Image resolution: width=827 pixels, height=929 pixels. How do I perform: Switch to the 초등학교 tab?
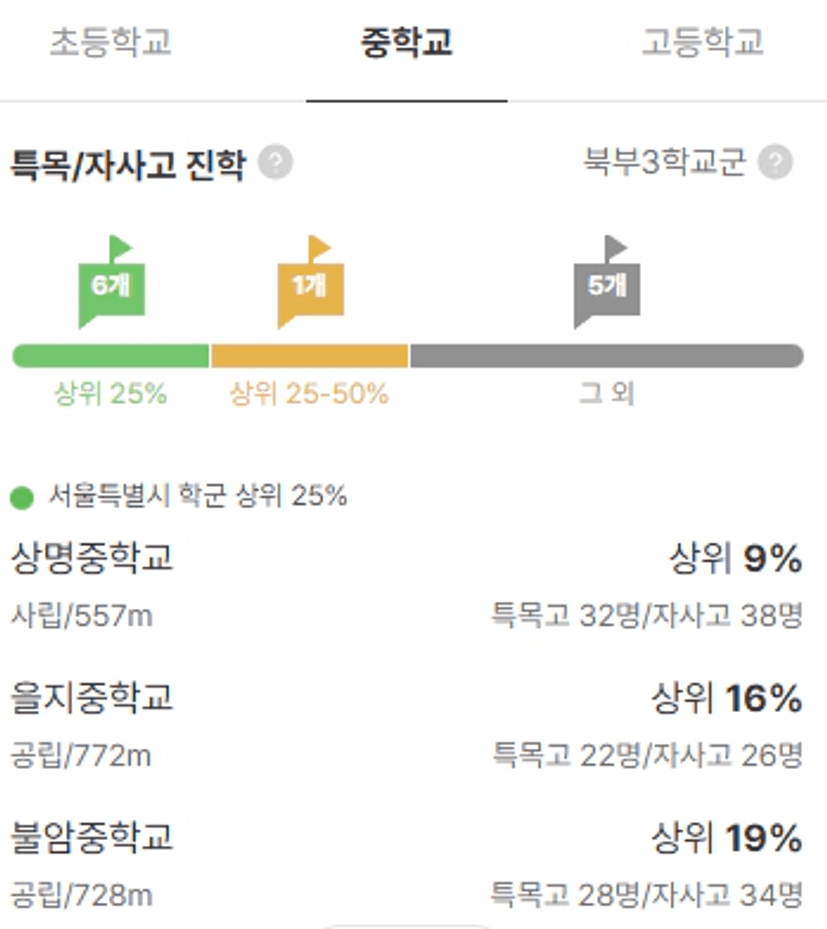point(111,42)
